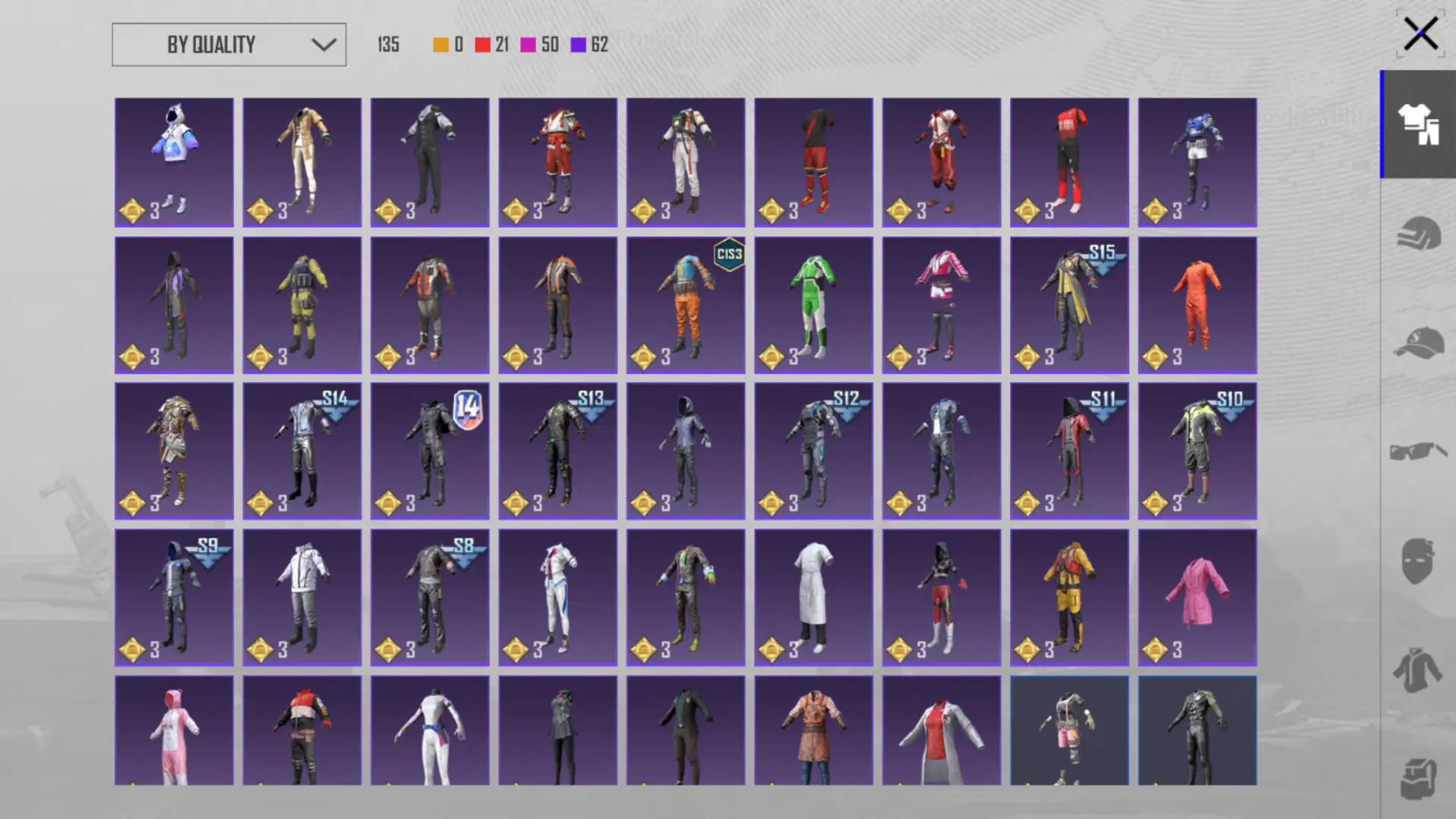The width and height of the screenshot is (1456, 819).
Task: Click the CIS3 badge on orange outfit
Action: click(x=729, y=254)
